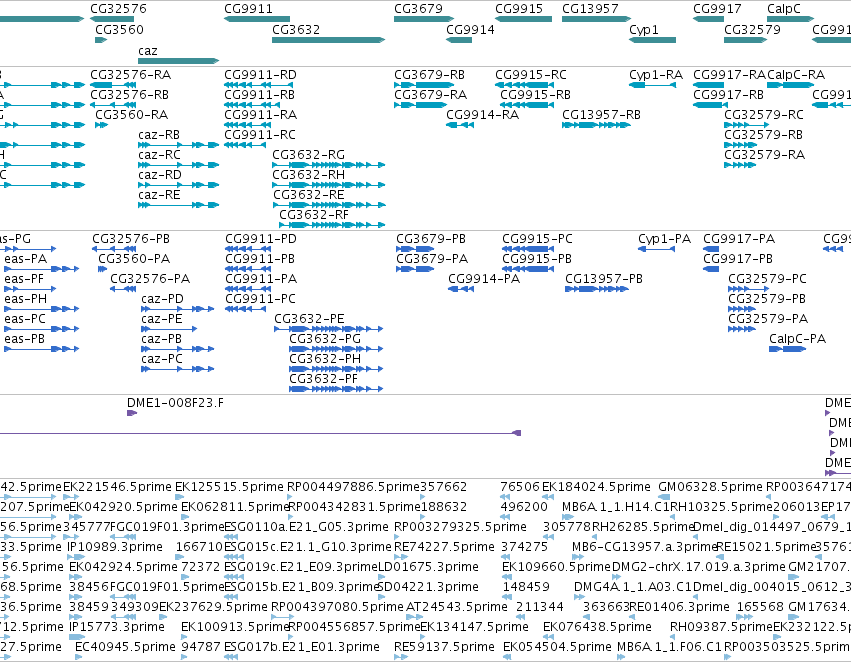Click protein CG3679-PA

coord(432,259)
